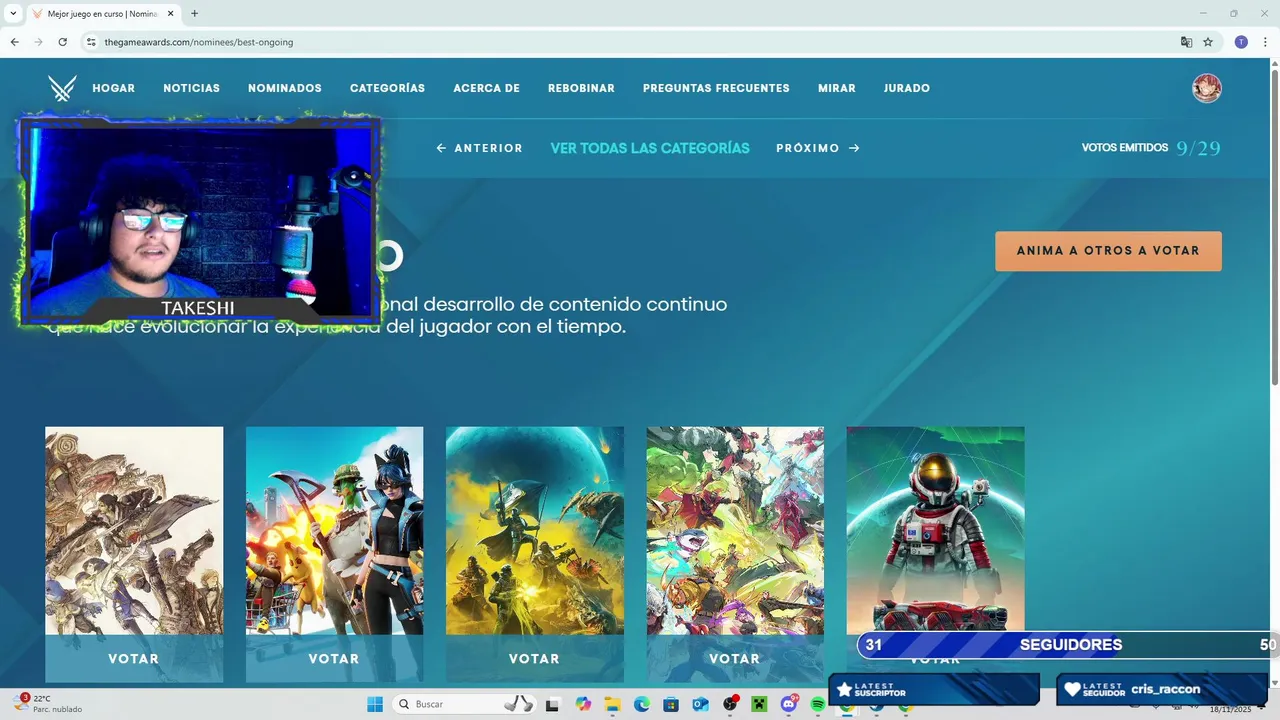Reload the page with refresh icon
Screen dimensions: 1280x720
[x=62, y=42]
